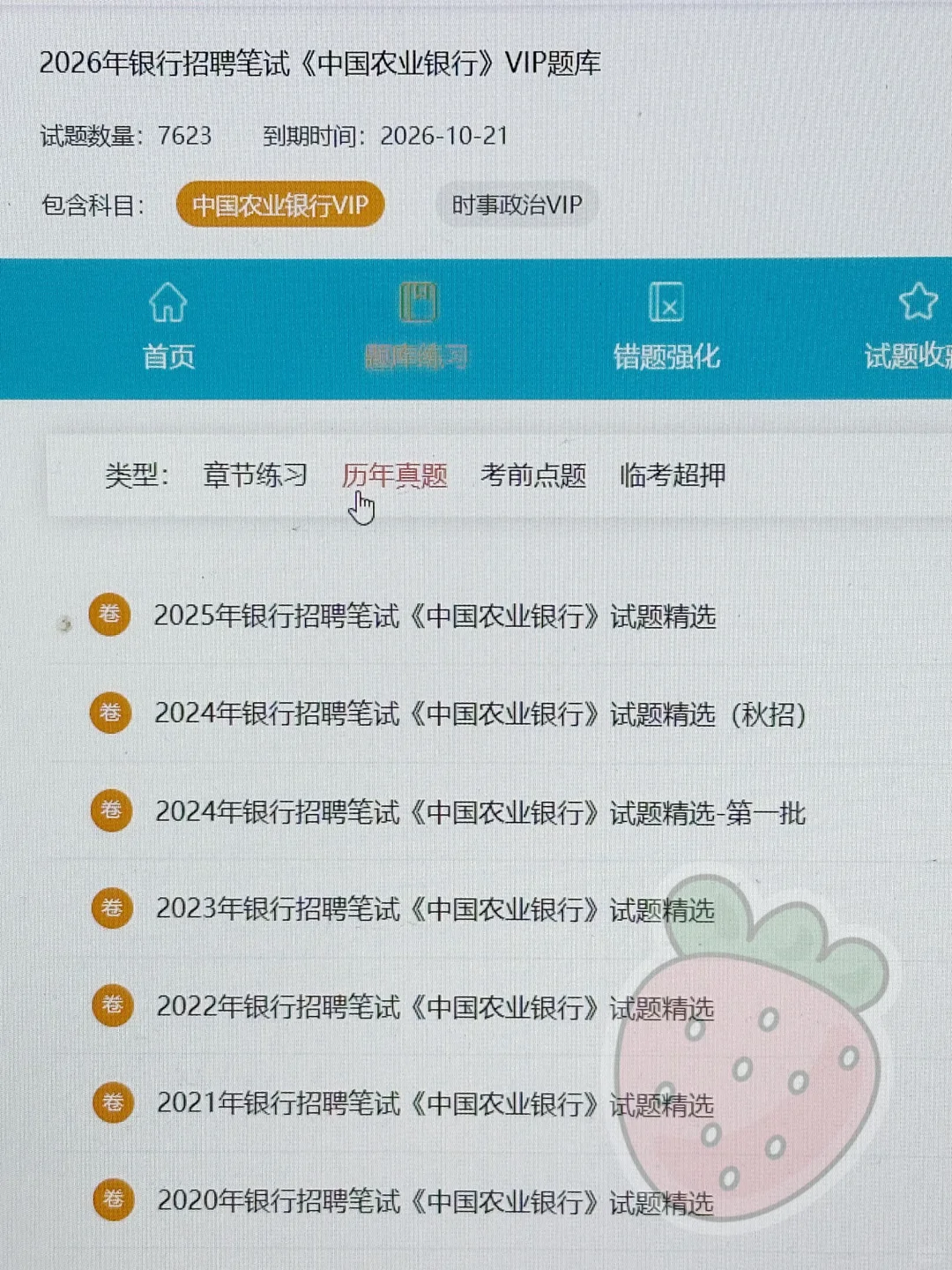
Task: Click the 卷 badge beside the 2020 exam
Action: [x=112, y=1199]
